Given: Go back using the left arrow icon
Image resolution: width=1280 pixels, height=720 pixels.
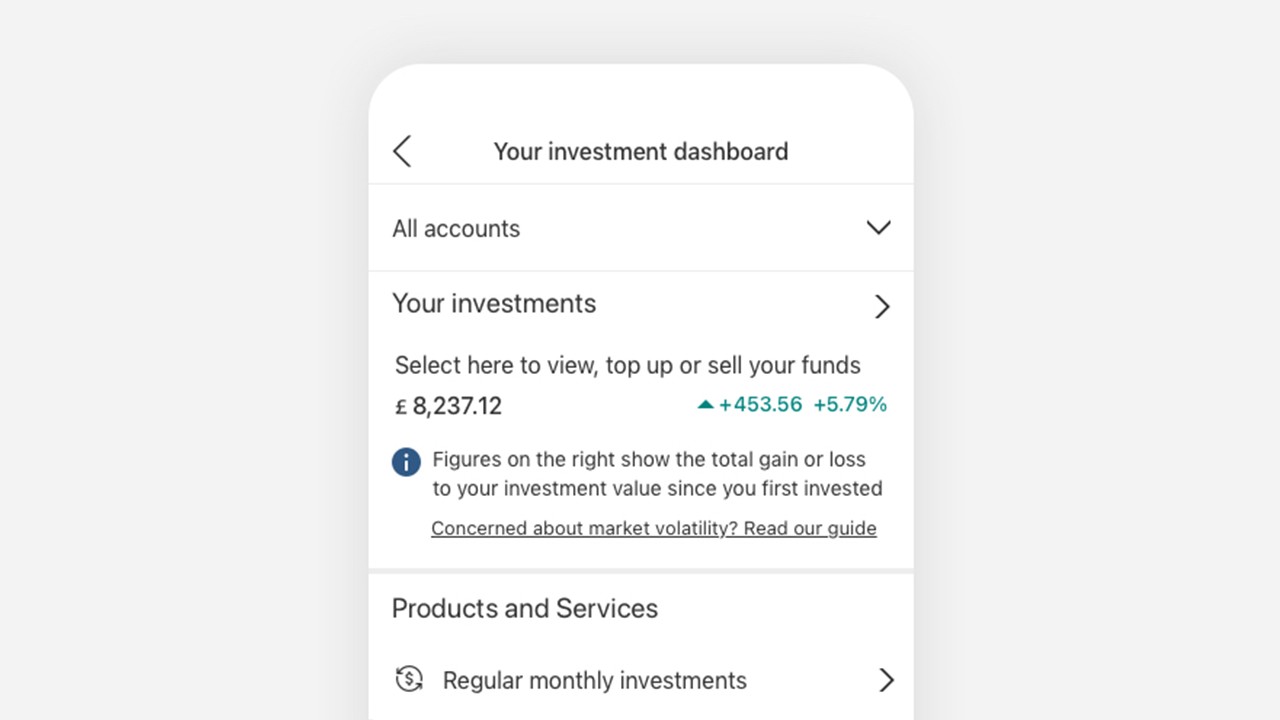Looking at the screenshot, I should [402, 152].
